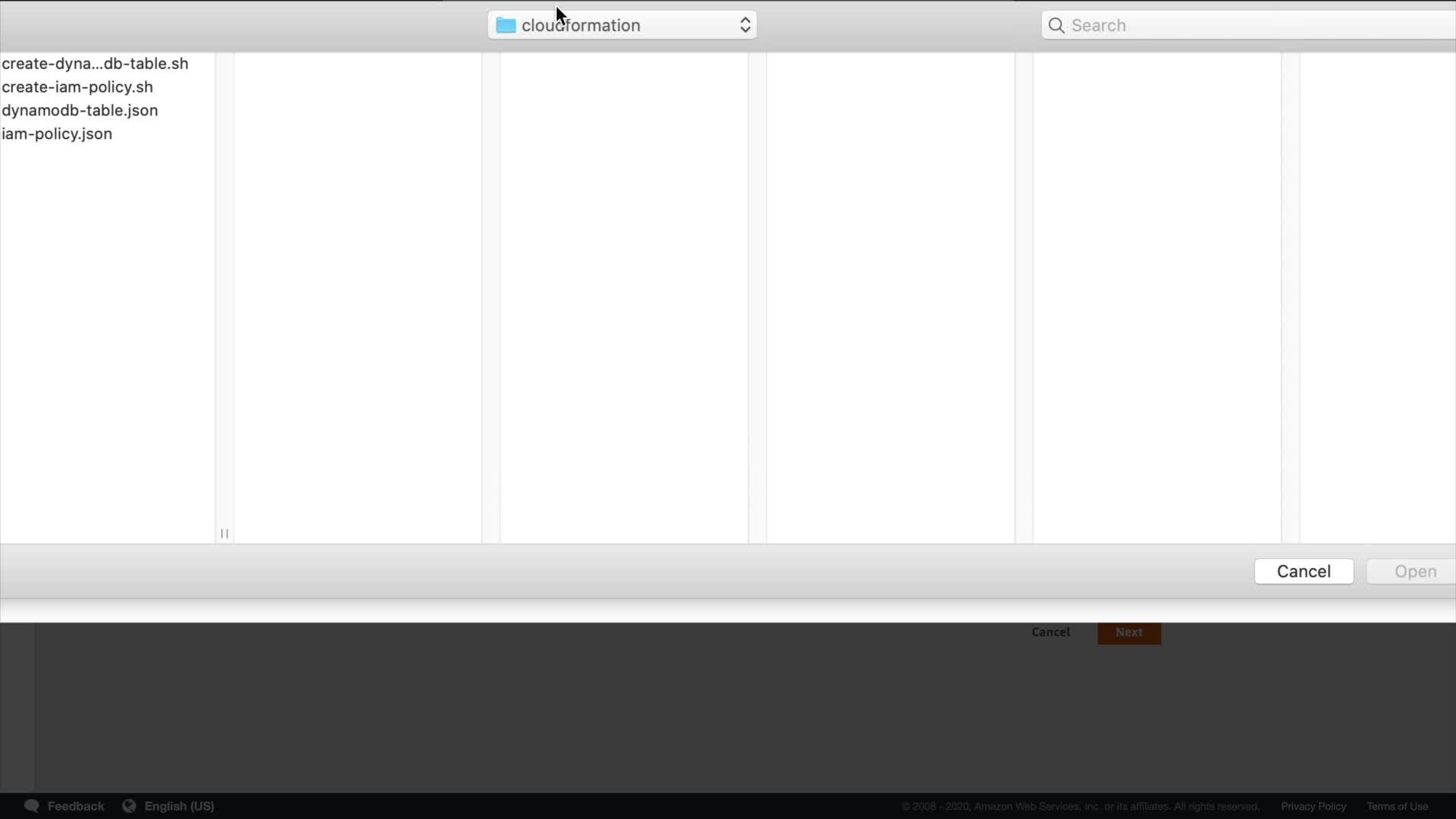
Task: Open the English (US) language selector
Action: click(179, 806)
